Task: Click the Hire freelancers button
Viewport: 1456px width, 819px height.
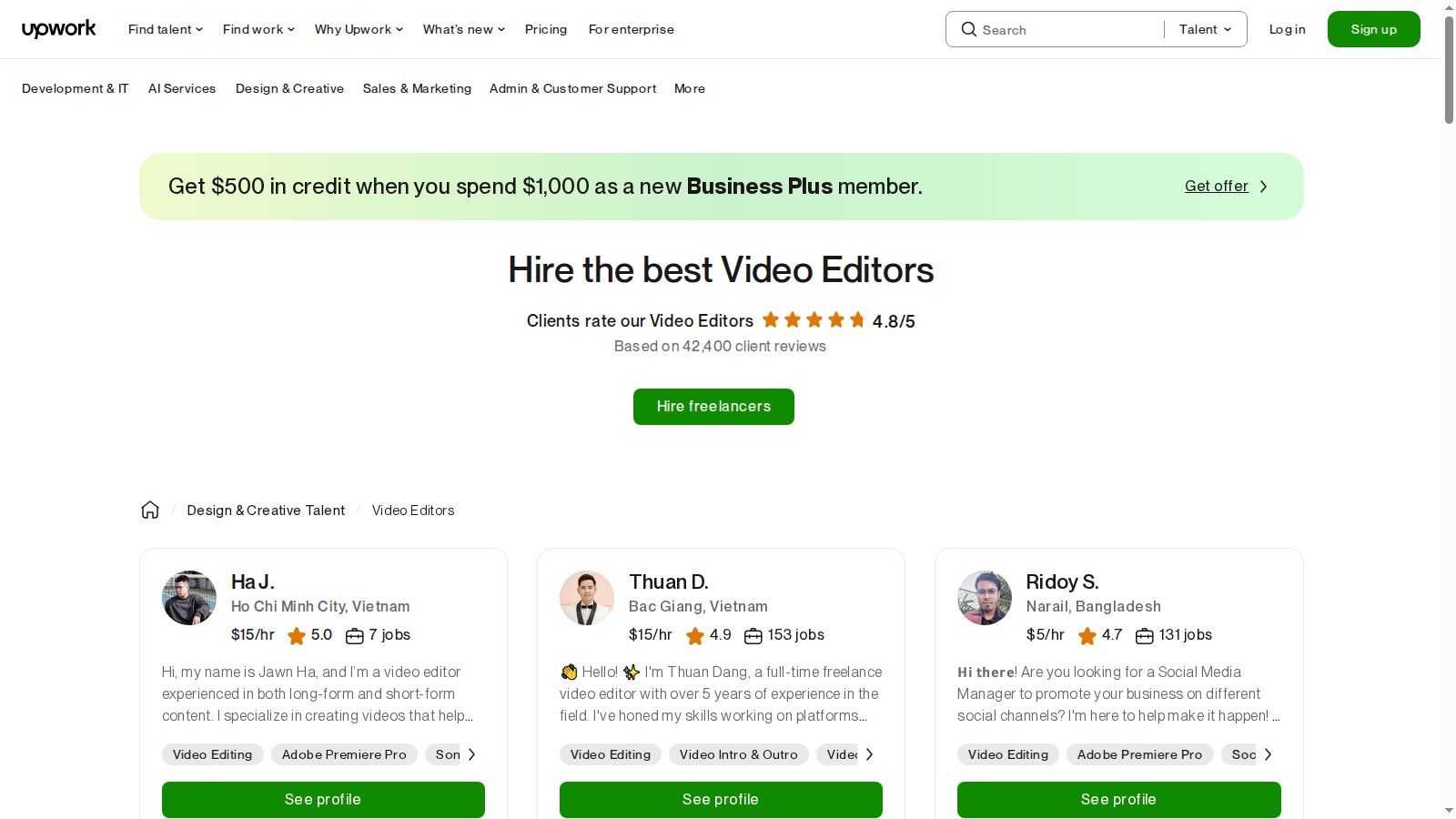Action: tap(713, 406)
